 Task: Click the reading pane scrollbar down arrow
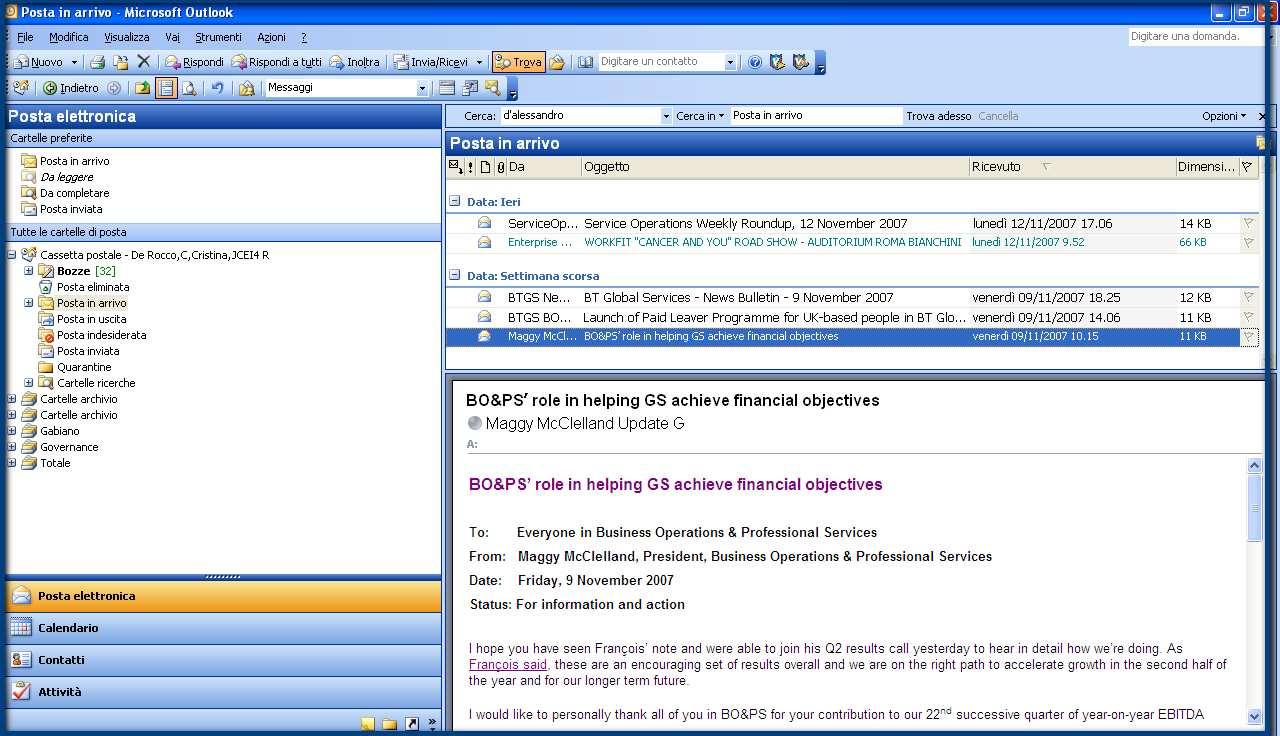(1255, 716)
